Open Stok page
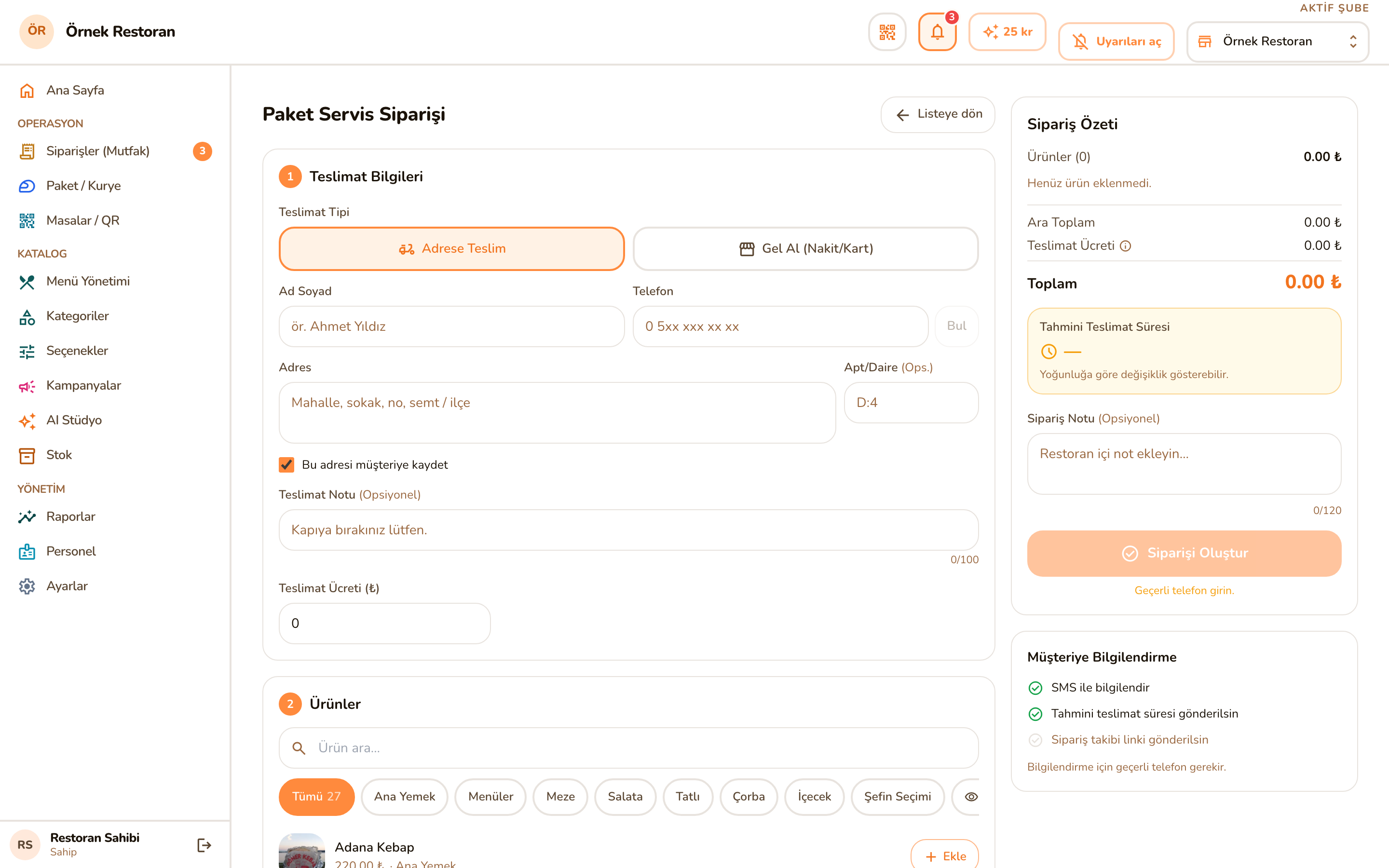This screenshot has height=868, width=1389. coord(115,455)
